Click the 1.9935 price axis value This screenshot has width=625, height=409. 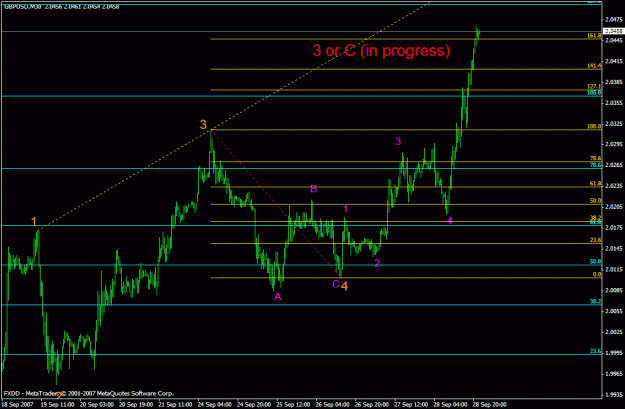tap(614, 395)
